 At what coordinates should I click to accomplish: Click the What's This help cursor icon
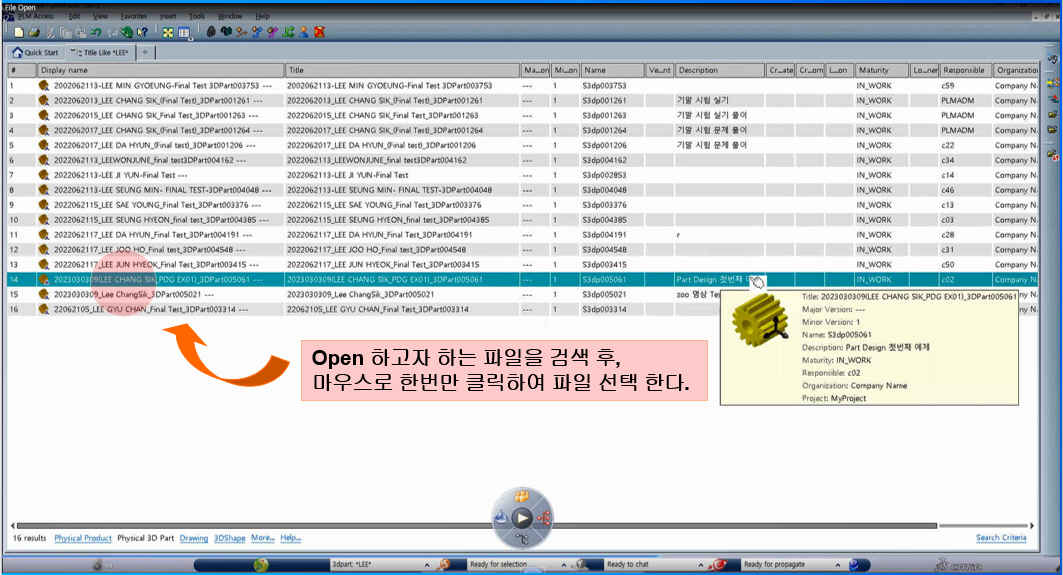(142, 32)
